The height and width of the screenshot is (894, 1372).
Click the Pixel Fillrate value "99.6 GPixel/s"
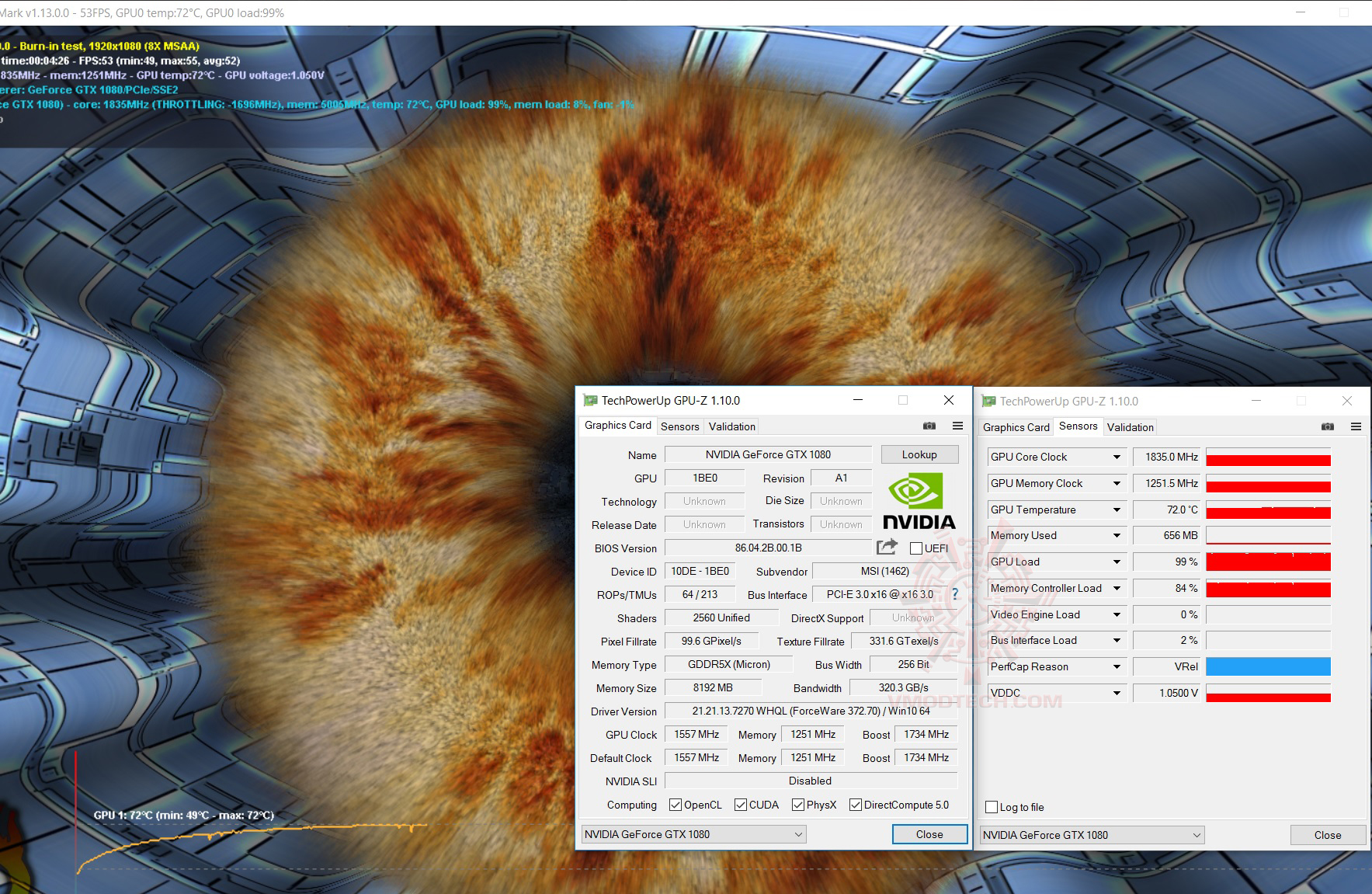click(711, 641)
